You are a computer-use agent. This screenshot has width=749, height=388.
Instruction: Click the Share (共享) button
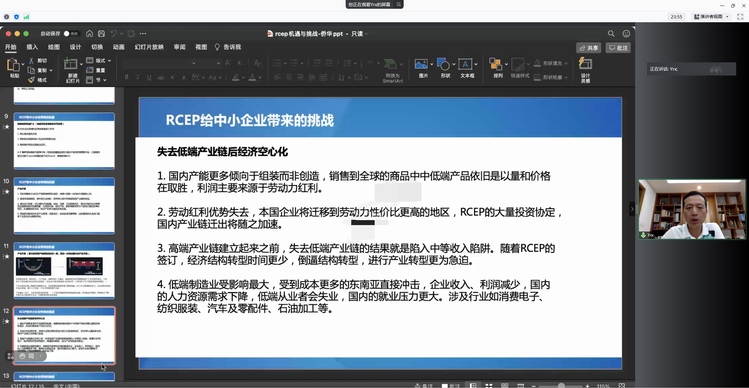pos(588,48)
